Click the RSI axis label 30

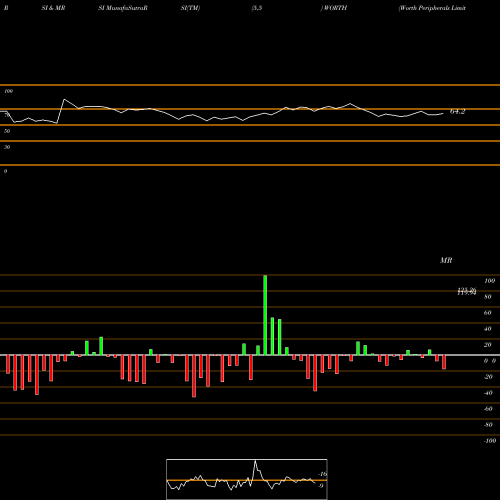7,147
